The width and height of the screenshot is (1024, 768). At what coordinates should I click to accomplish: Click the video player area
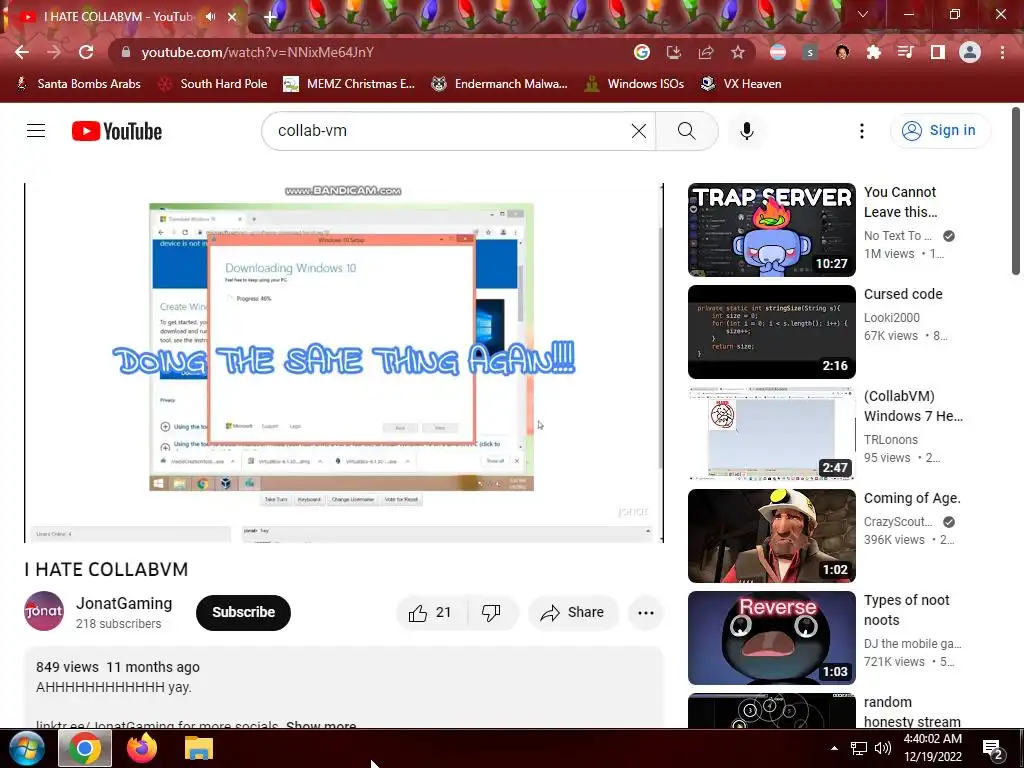(344, 362)
